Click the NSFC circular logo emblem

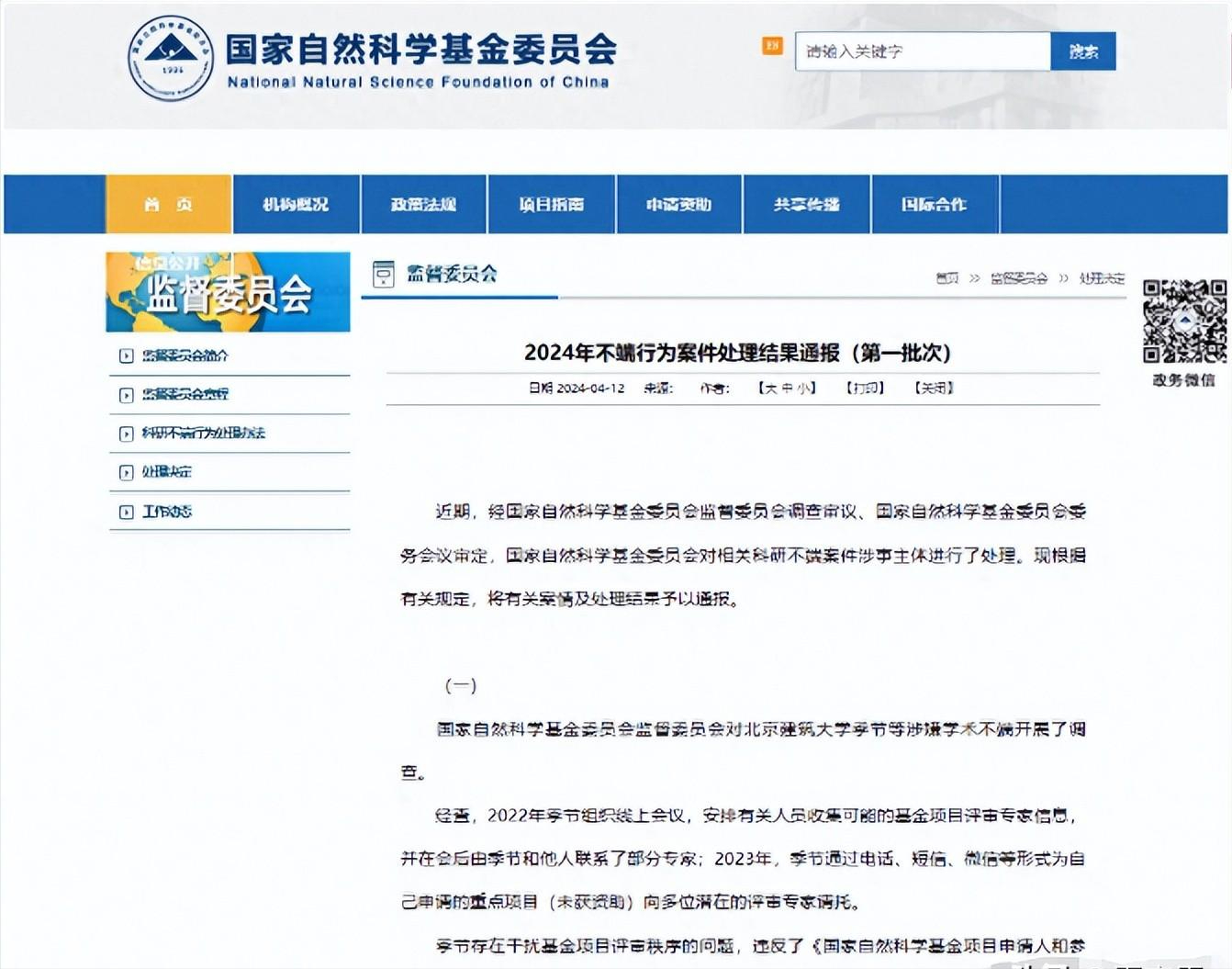coord(170,58)
